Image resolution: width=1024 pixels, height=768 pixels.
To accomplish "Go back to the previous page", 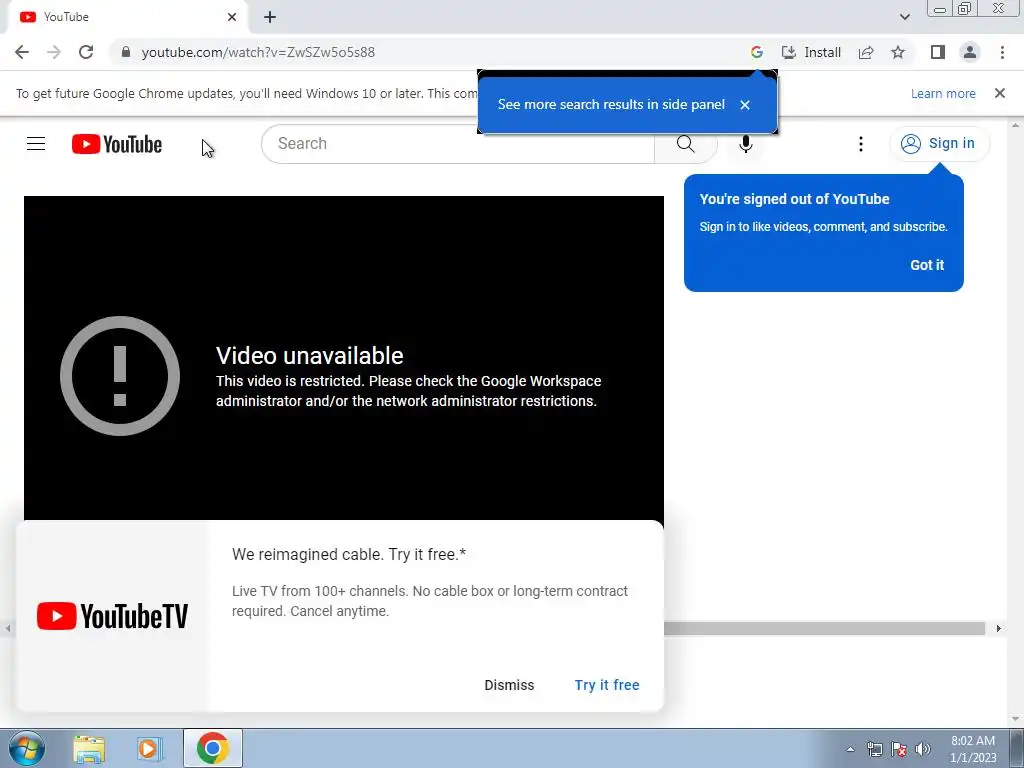I will click(22, 52).
